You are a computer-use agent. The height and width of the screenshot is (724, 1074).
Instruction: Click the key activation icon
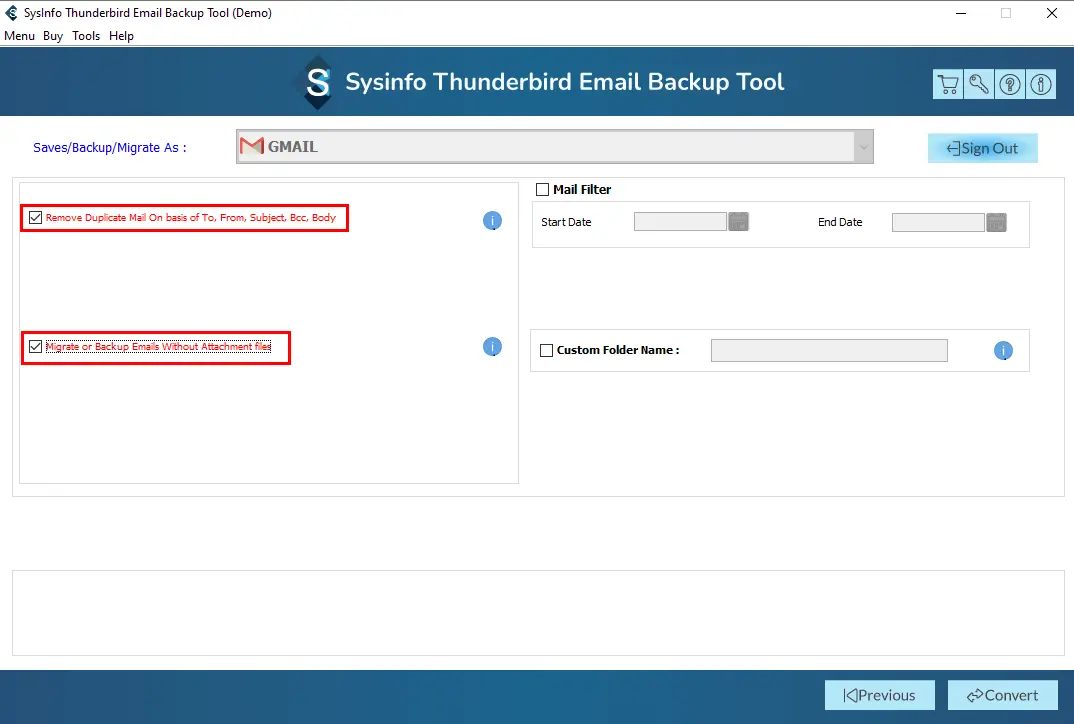click(x=979, y=84)
